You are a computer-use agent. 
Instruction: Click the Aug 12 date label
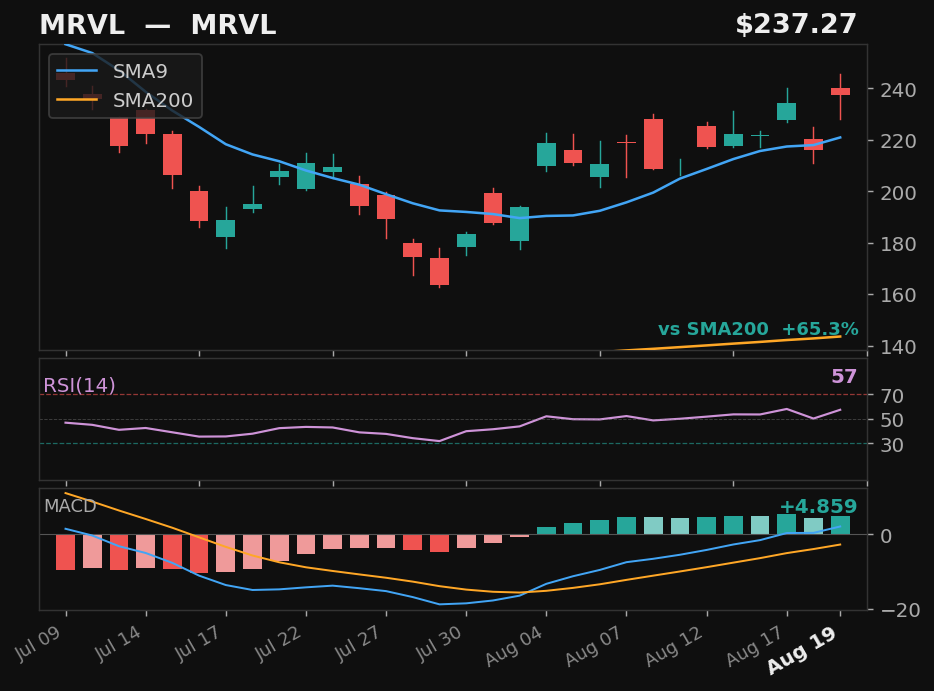tap(674, 646)
